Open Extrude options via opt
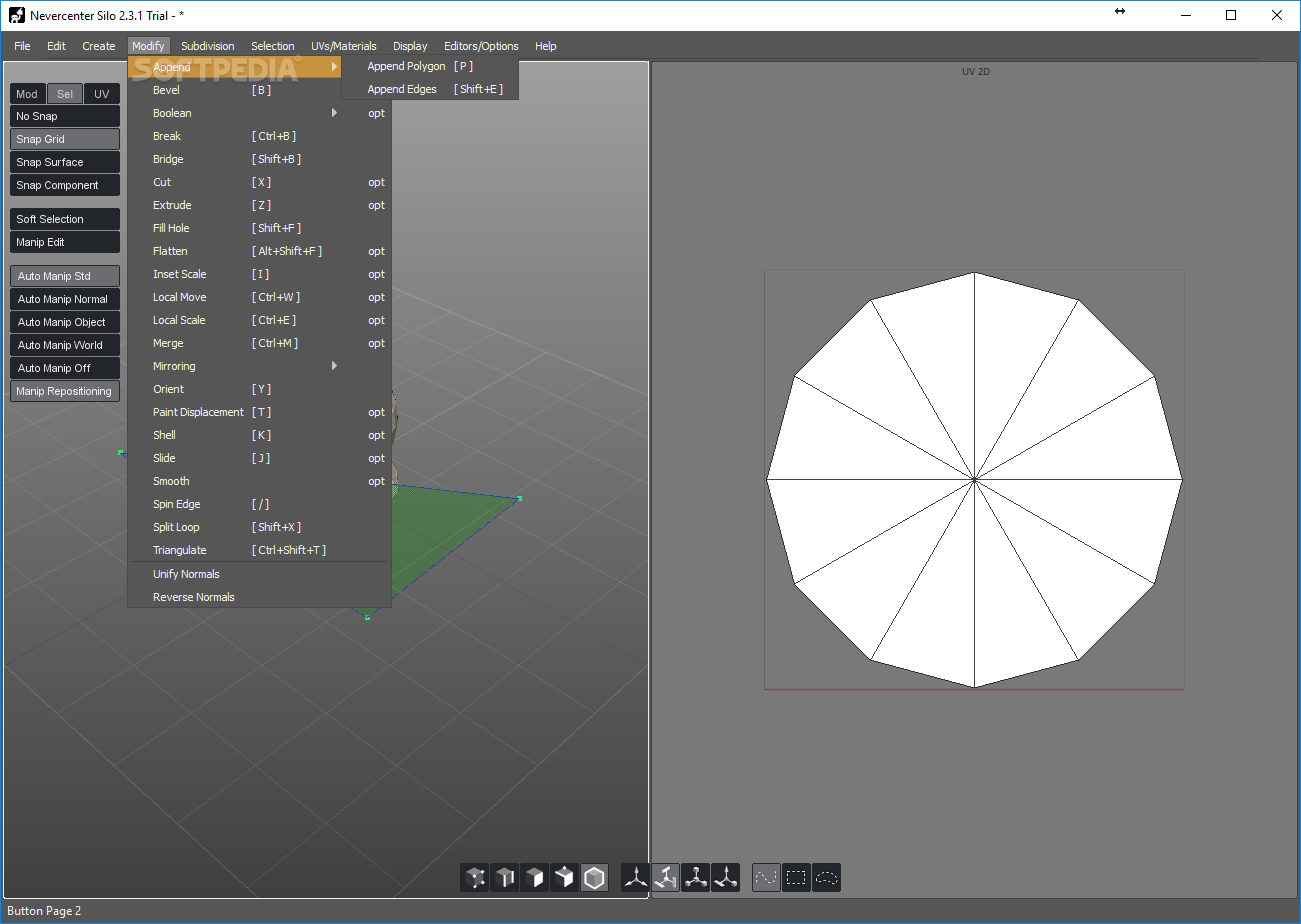Image resolution: width=1301 pixels, height=924 pixels. pyautogui.click(x=376, y=205)
